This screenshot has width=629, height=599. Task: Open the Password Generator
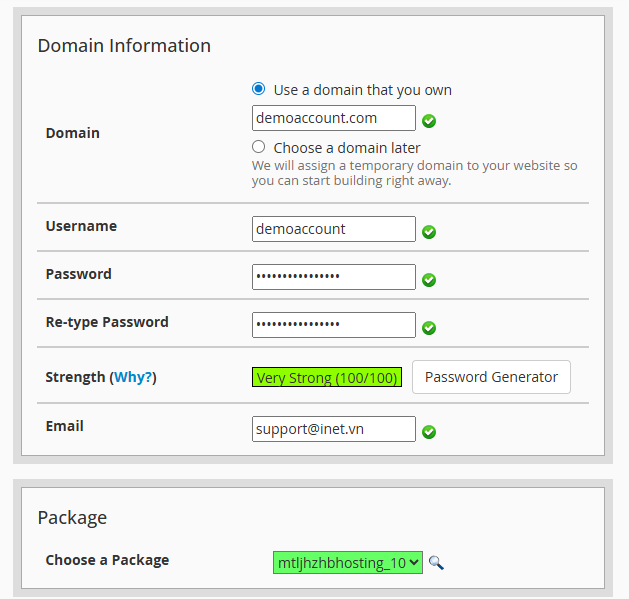(x=491, y=377)
